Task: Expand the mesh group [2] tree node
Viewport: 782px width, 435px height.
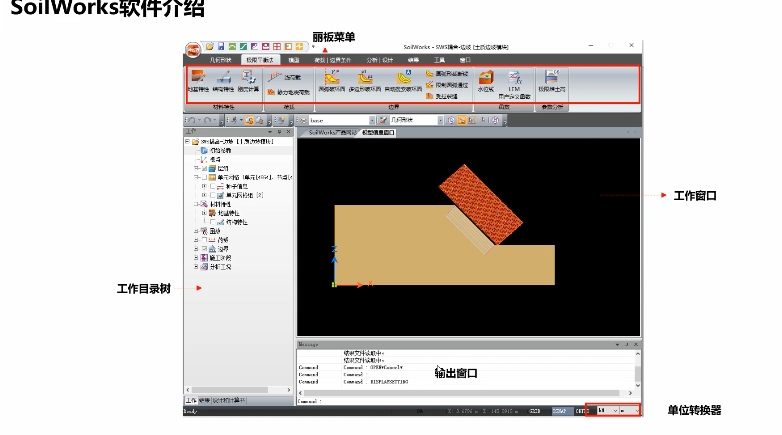Action: coord(203,196)
